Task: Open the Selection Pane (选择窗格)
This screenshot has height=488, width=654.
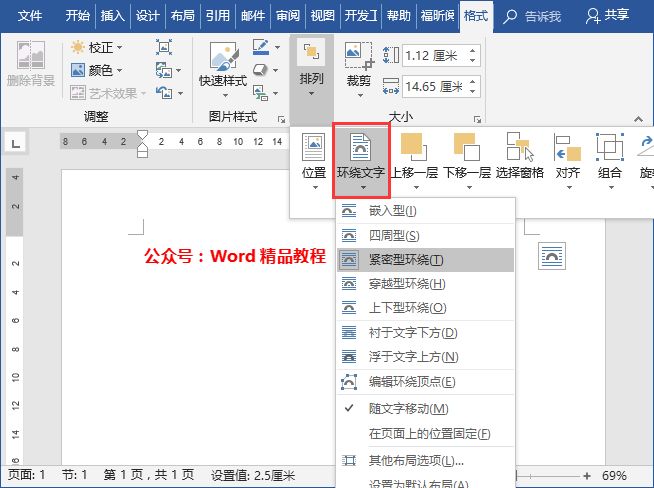Action: (520, 156)
